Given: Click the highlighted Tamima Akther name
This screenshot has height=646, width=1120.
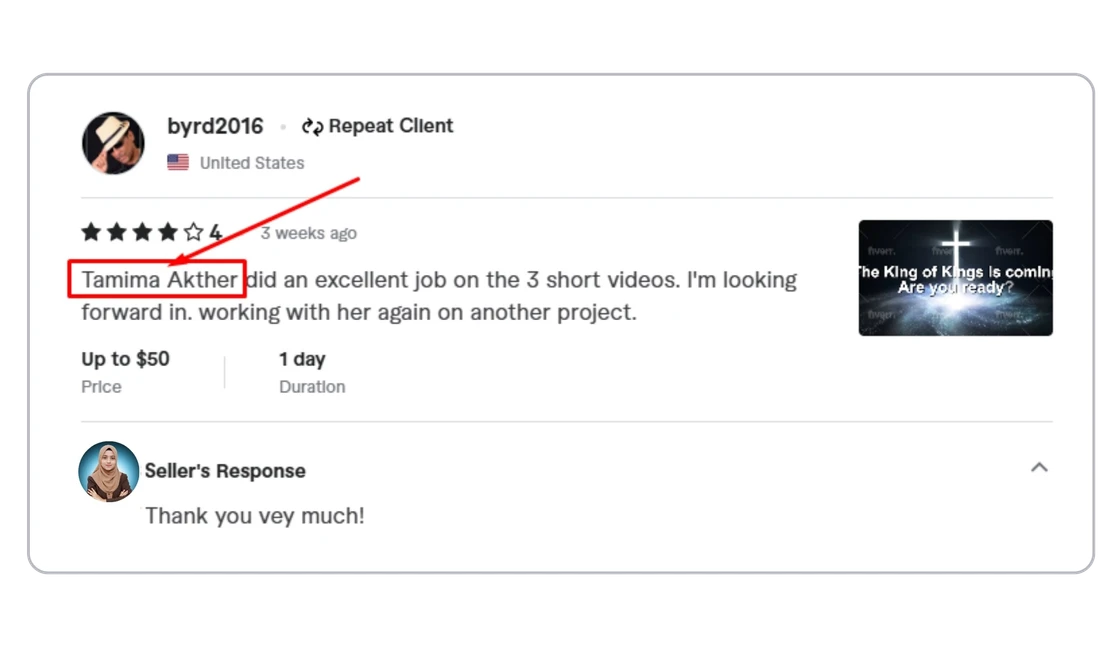Looking at the screenshot, I should (159, 279).
